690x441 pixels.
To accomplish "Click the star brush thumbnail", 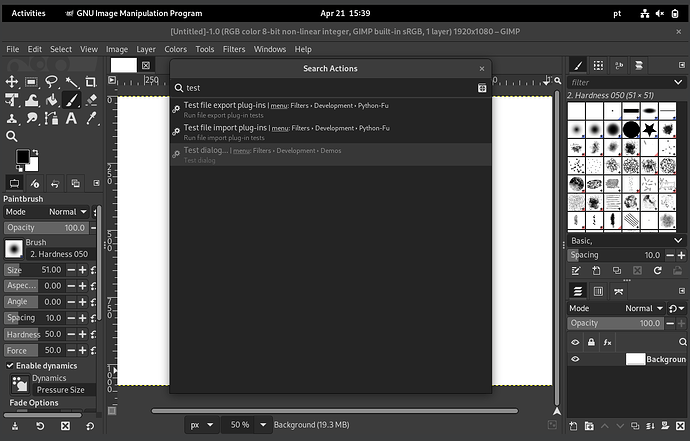I will tap(649, 129).
